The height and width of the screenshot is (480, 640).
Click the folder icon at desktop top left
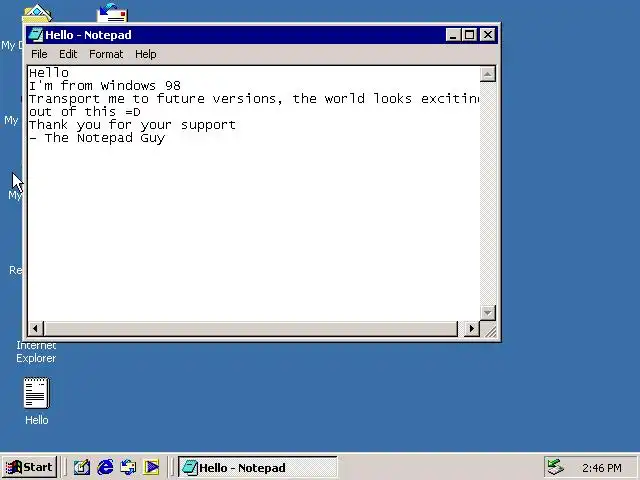(37, 13)
